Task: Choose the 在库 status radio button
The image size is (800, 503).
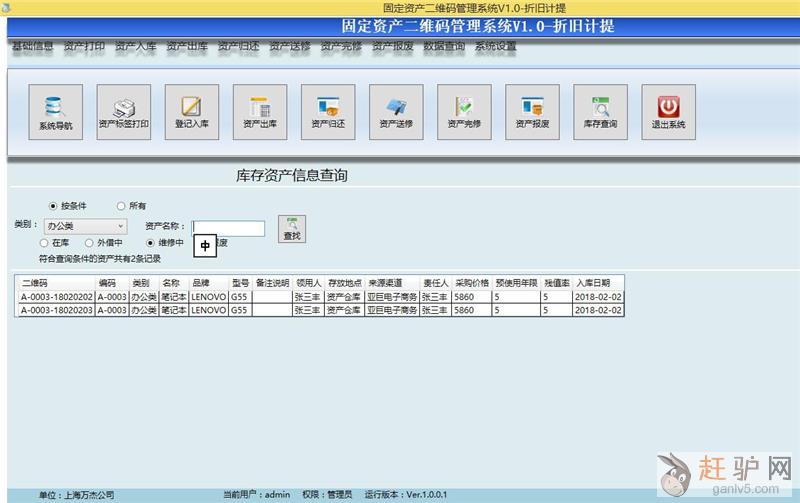Action: point(43,243)
